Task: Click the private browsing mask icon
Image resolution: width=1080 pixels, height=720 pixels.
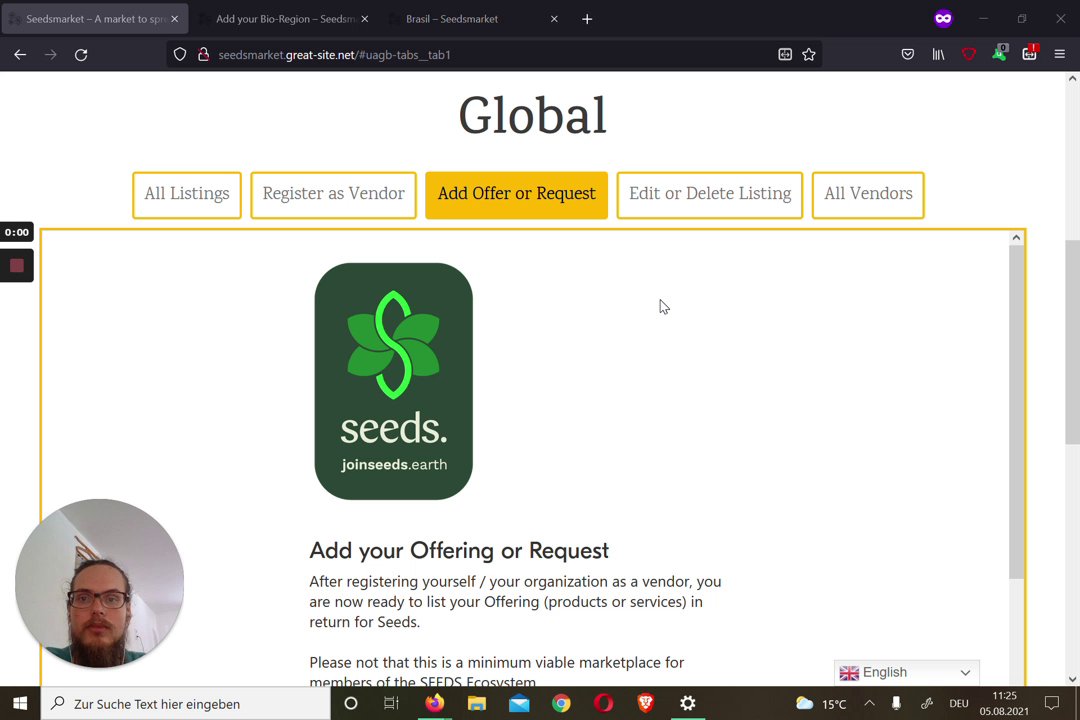Action: coord(943,19)
